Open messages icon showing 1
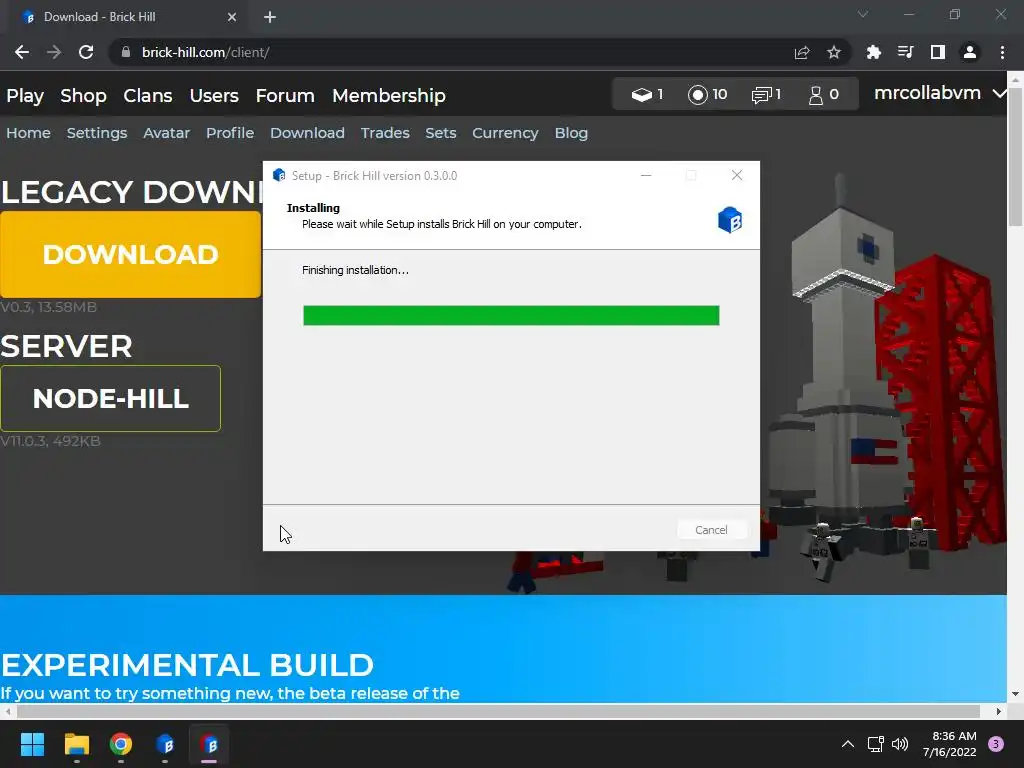 point(761,95)
